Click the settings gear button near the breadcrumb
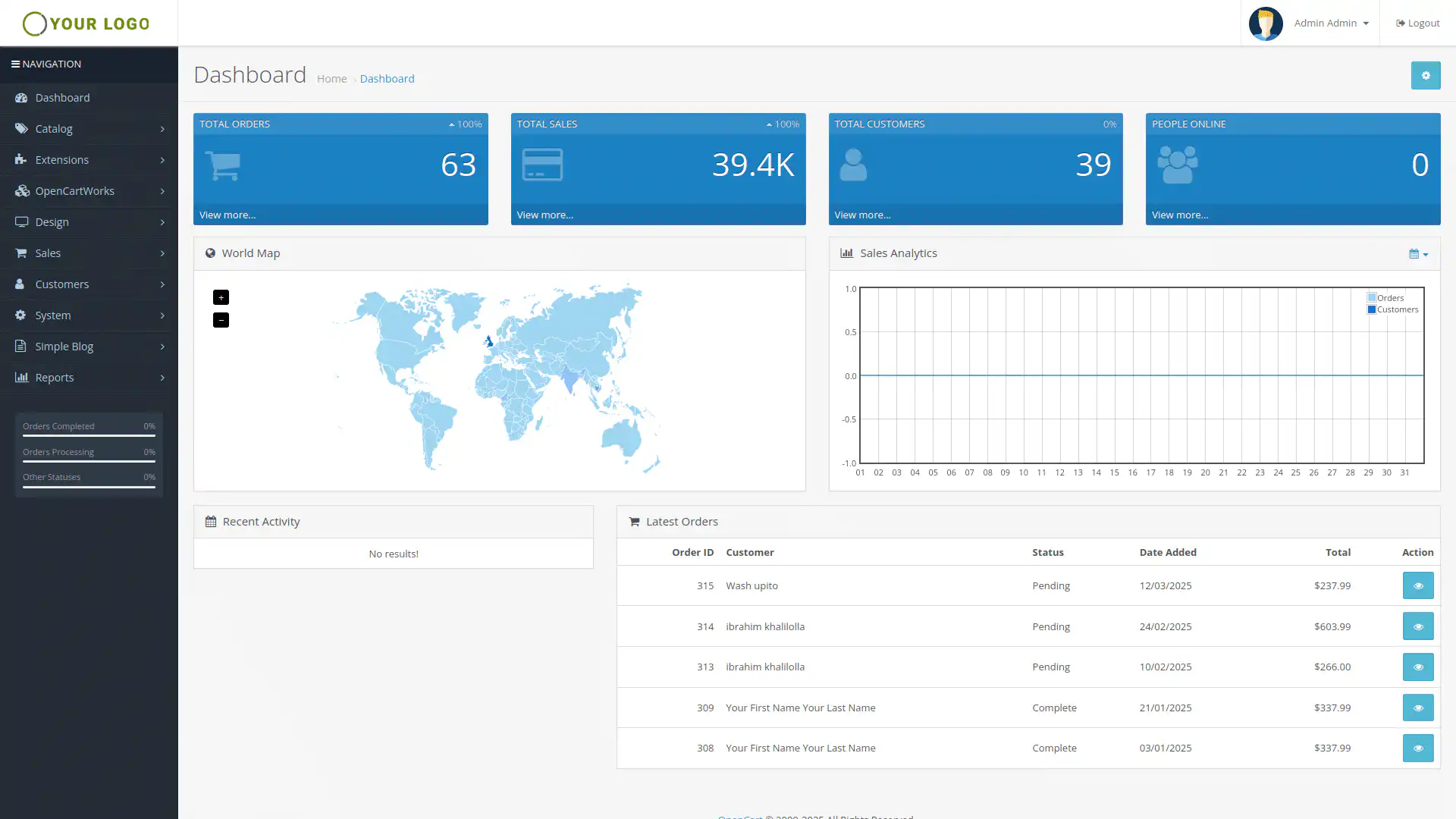1456x819 pixels. click(1425, 76)
